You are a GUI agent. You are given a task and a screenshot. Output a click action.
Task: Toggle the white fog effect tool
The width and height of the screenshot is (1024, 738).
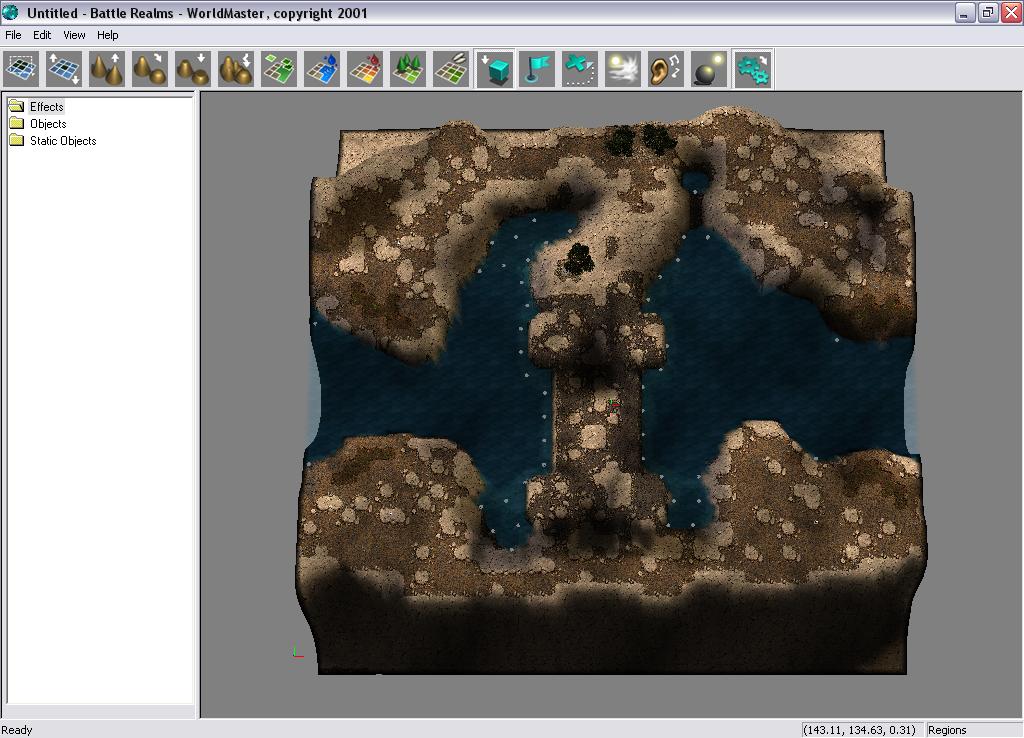pyautogui.click(x=622, y=70)
